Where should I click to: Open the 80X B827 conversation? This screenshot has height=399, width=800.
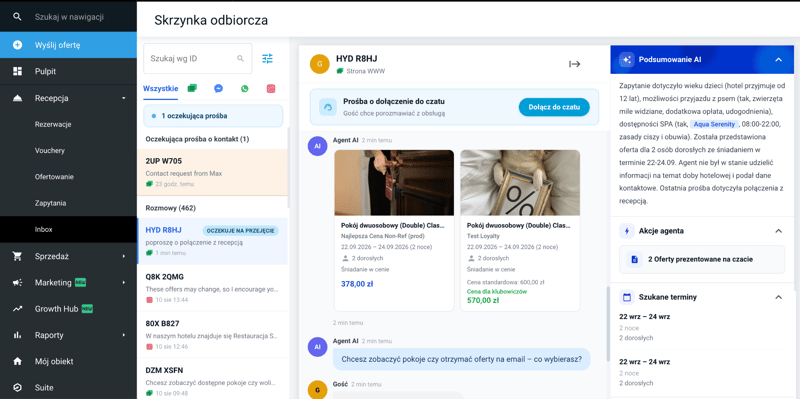click(x=212, y=335)
